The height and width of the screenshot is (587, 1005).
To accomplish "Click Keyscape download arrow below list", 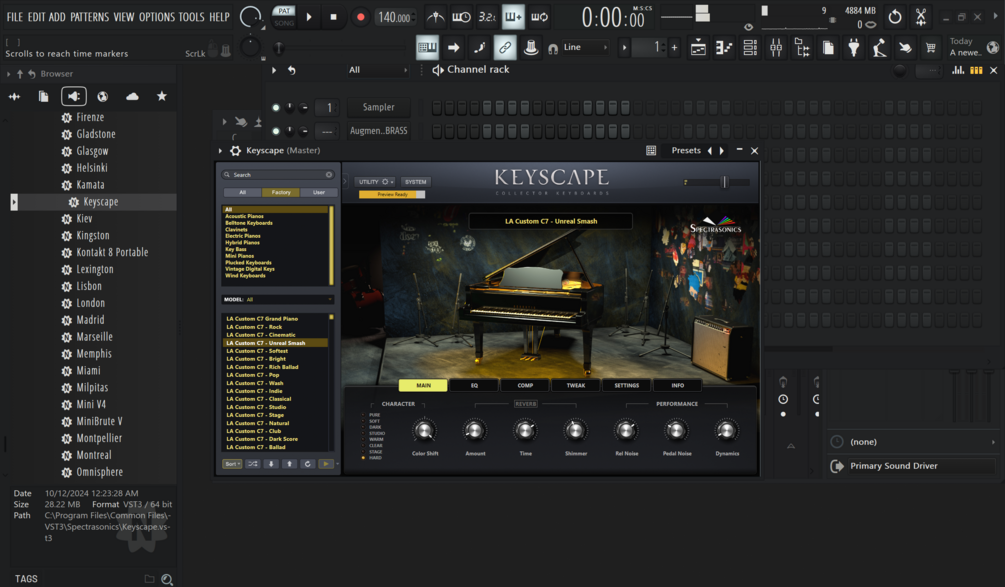I will tap(271, 464).
